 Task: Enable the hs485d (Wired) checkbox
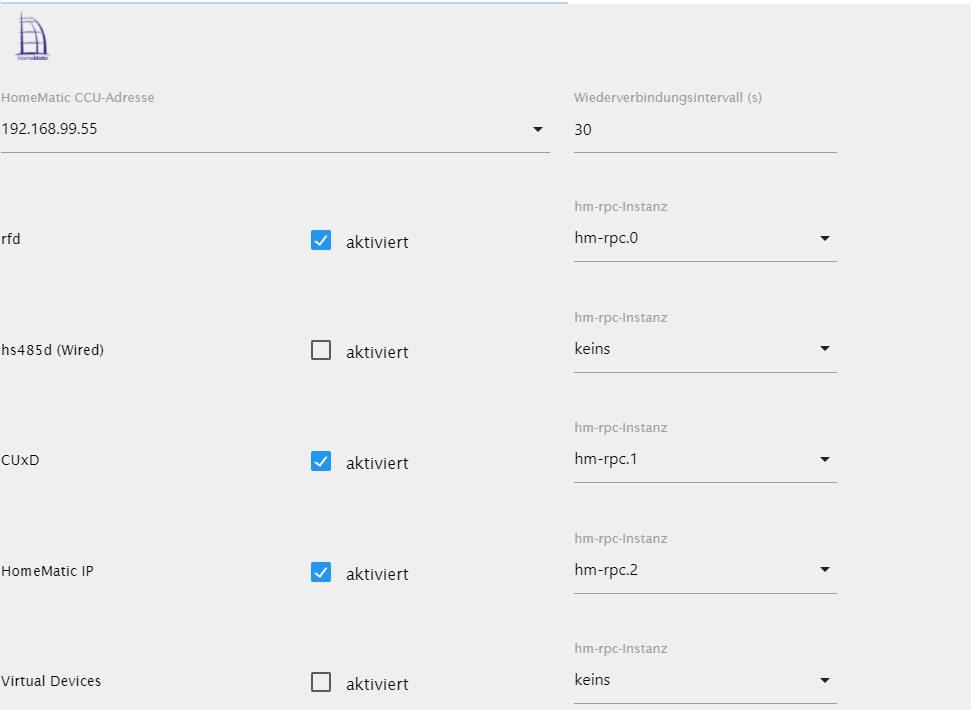click(321, 350)
